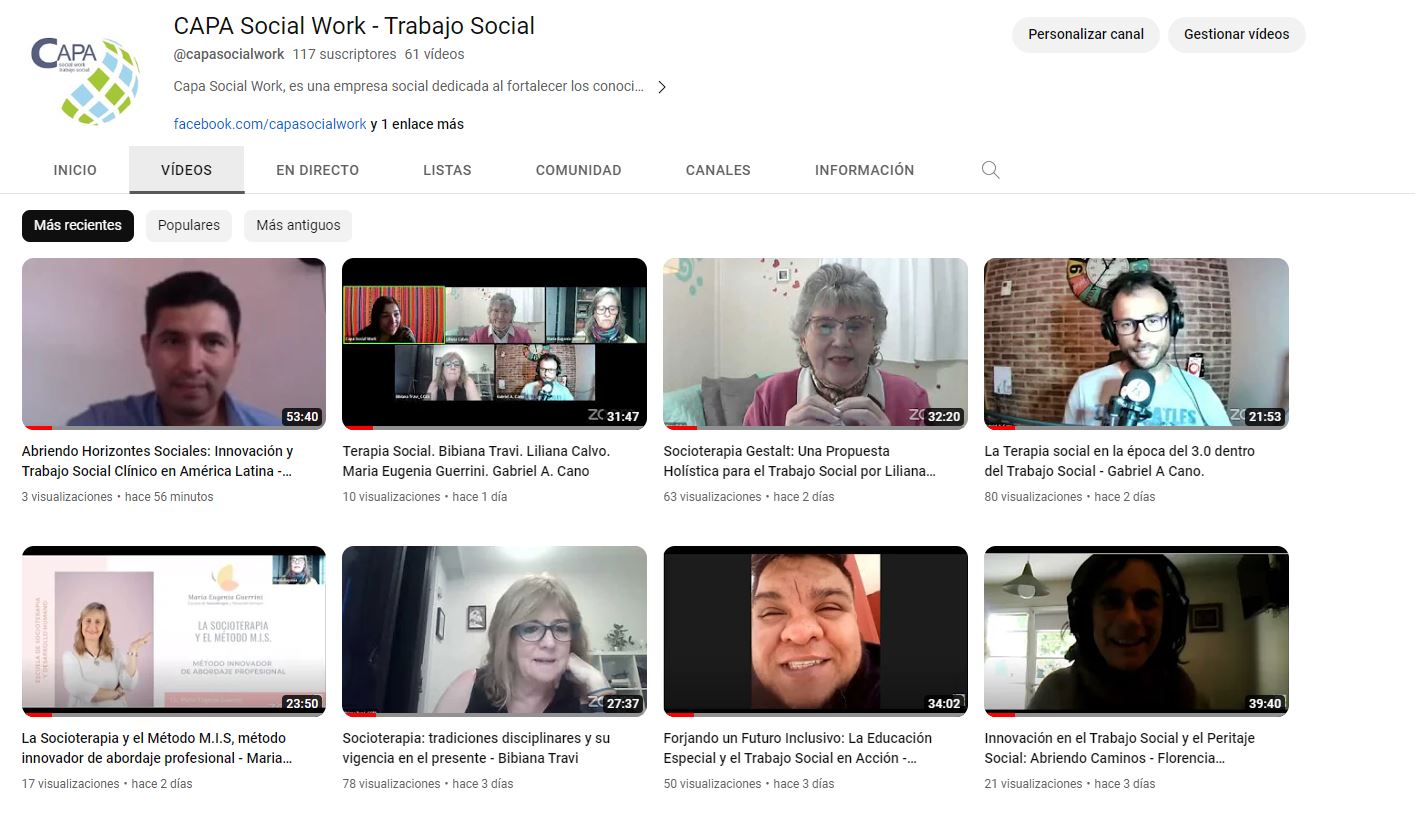The height and width of the screenshot is (818, 1415).
Task: Click the title 'Terapia Social. Bibiana Travi. Liliana Calvo.'
Action: pos(476,451)
